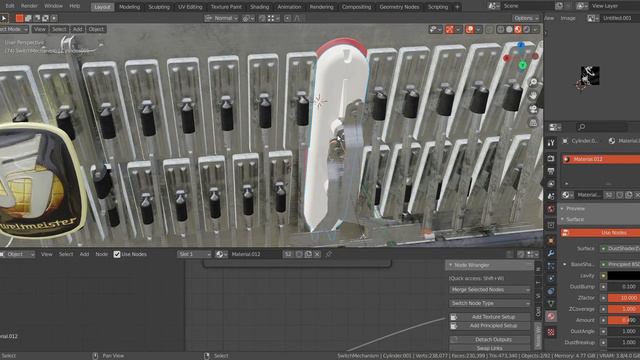The height and width of the screenshot is (360, 640).
Task: Open the Slot 1 material slot dropdown
Action: click(x=194, y=254)
